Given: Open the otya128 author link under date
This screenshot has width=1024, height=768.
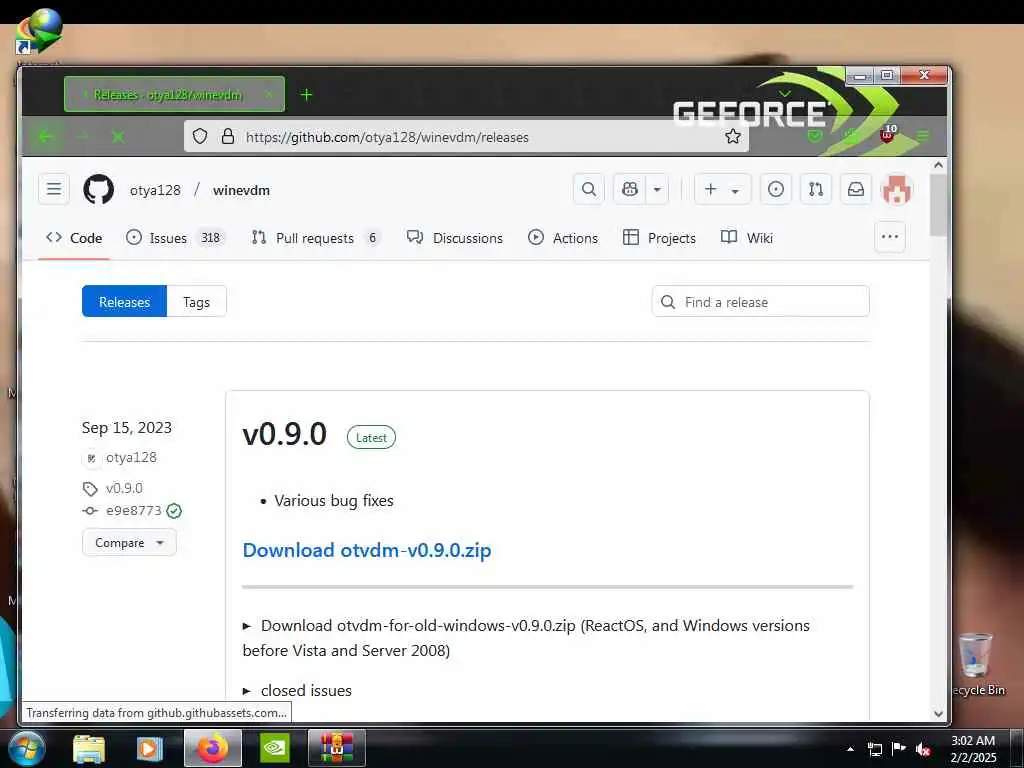Looking at the screenshot, I should 131,458.
